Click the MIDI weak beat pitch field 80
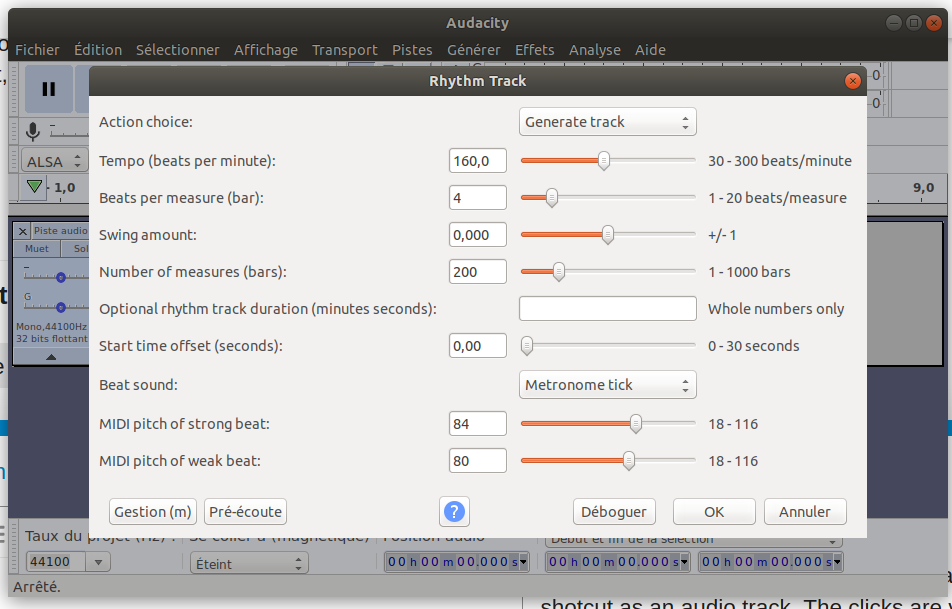Screen dimensions: 952x609 [478, 461]
